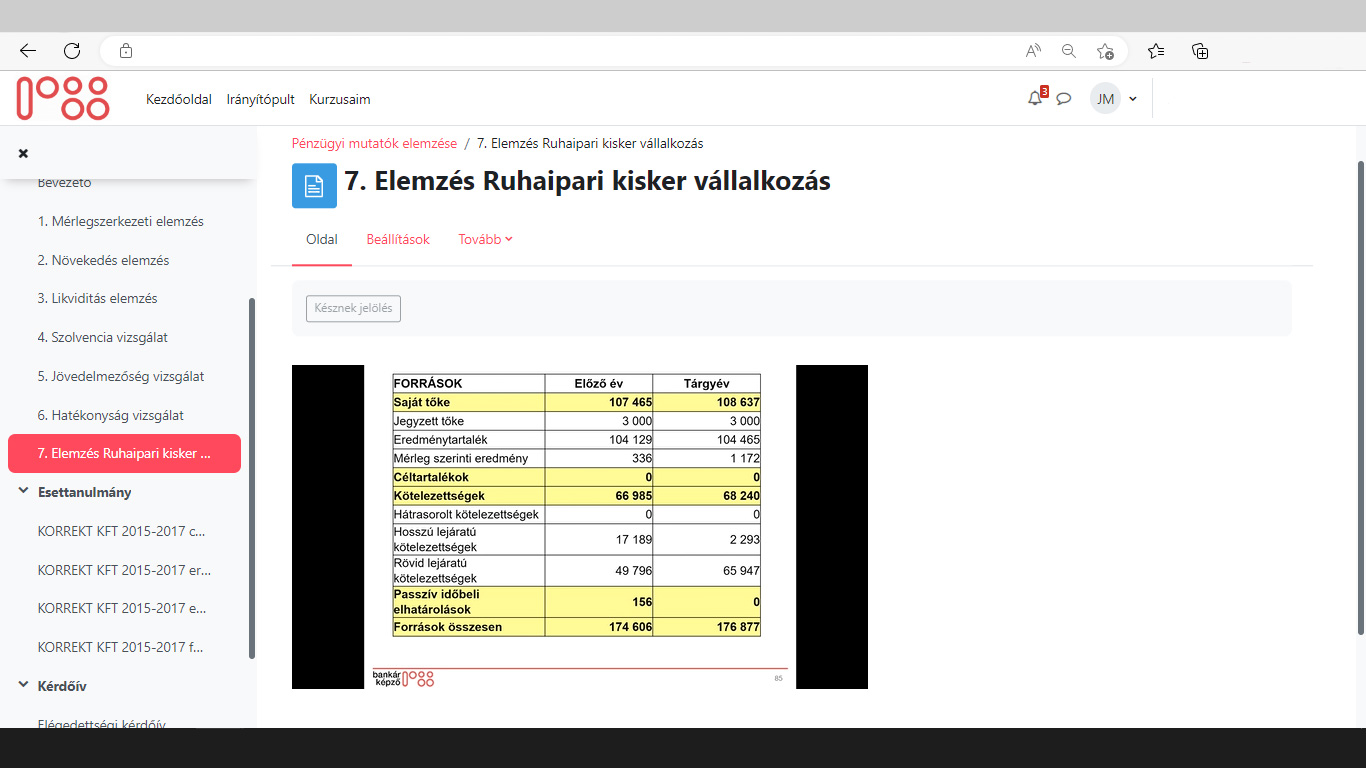The image size is (1366, 768).
Task: Open browser Collections icon
Action: (1200, 50)
